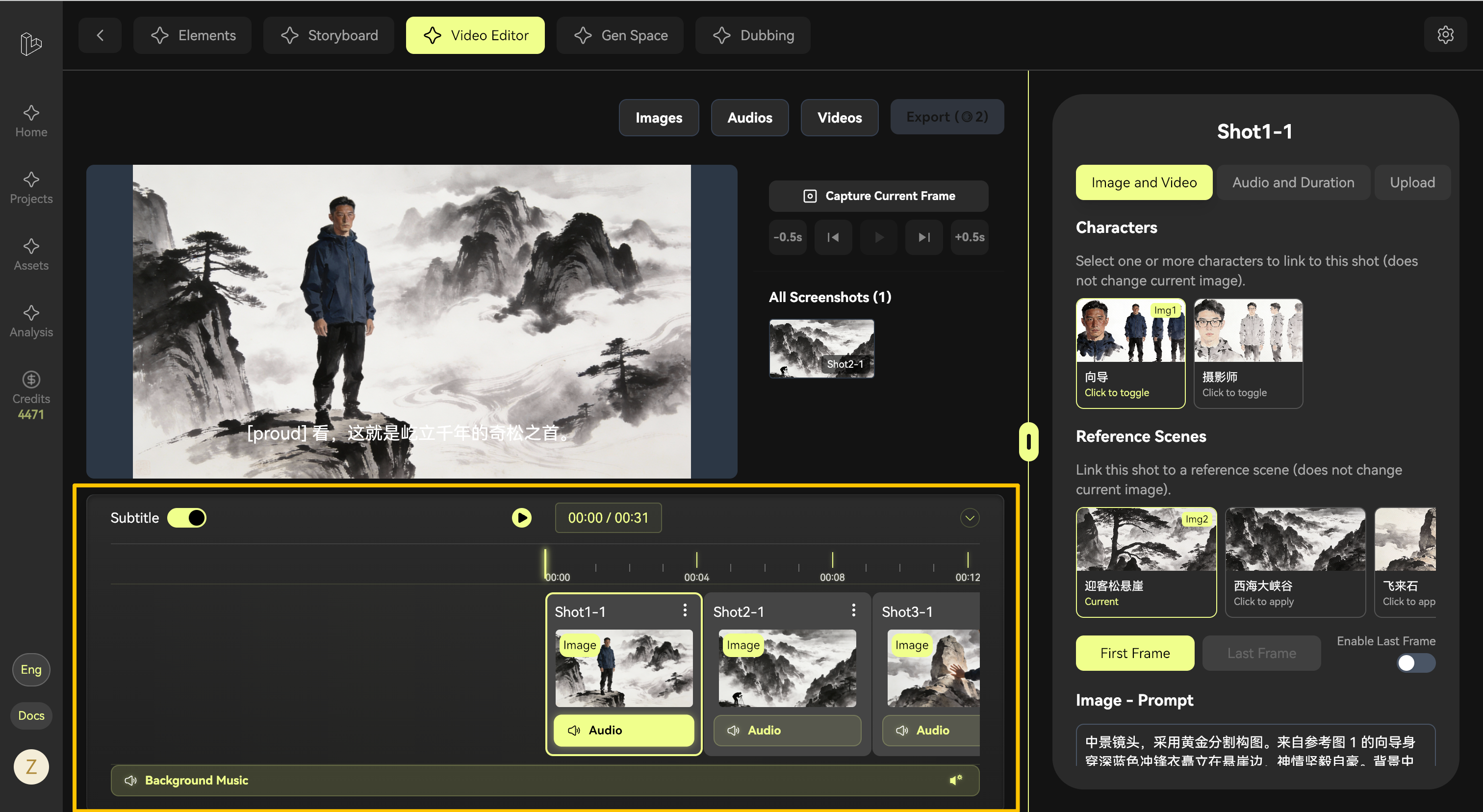Open Shot2-1 screenshot thumbnail
This screenshot has height=812, width=1483.
pyautogui.click(x=821, y=348)
